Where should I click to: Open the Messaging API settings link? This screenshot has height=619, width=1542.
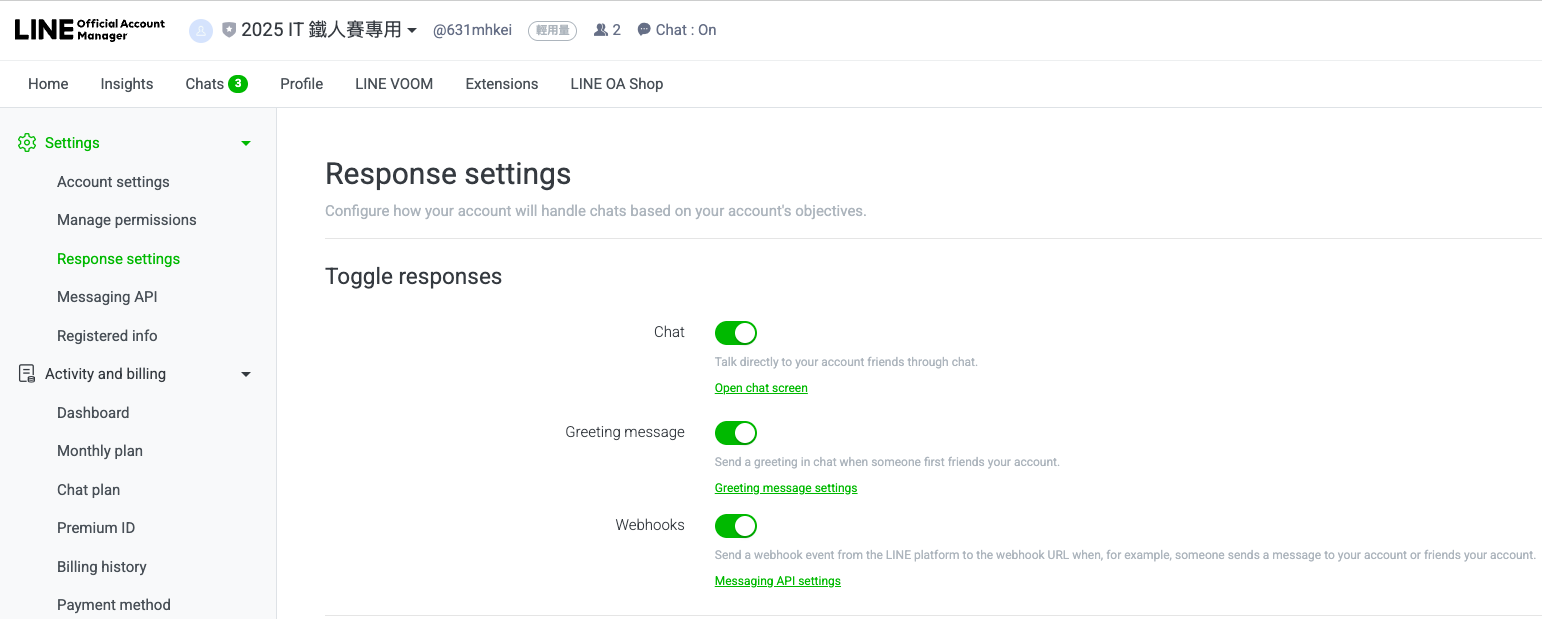pyautogui.click(x=778, y=581)
